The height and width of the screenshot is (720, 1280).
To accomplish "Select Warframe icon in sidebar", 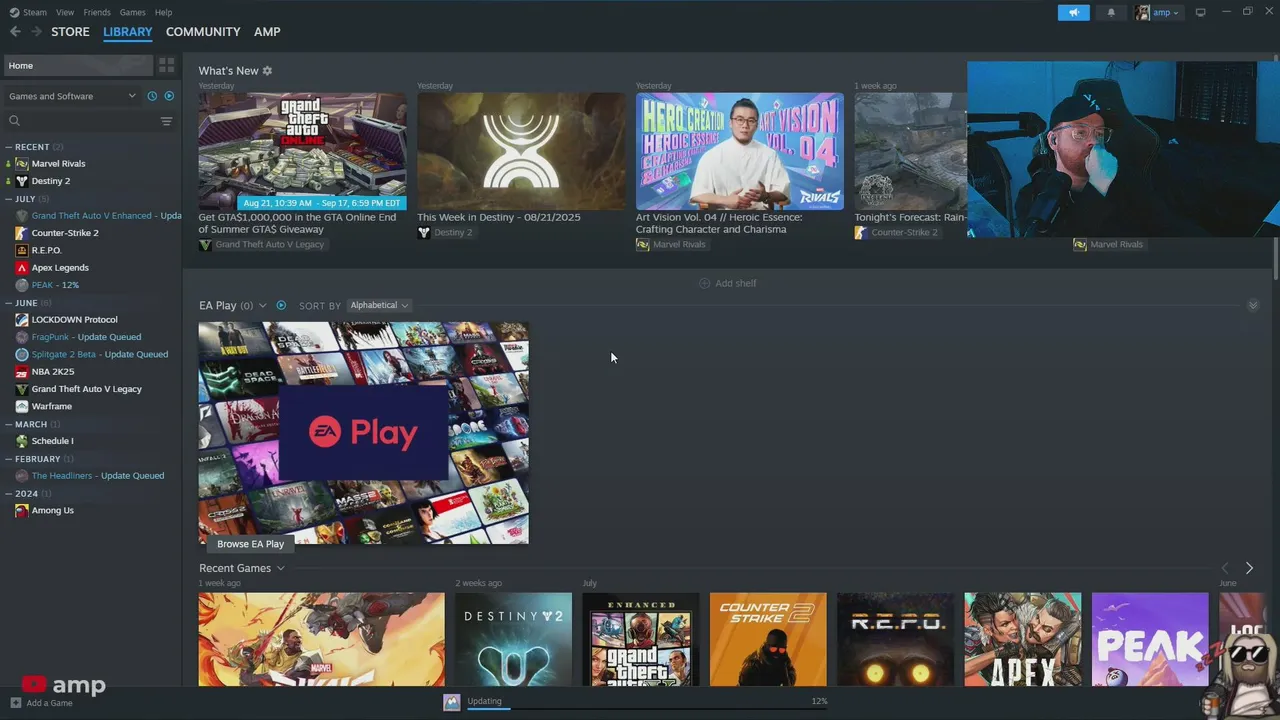I will pyautogui.click(x=22, y=407).
